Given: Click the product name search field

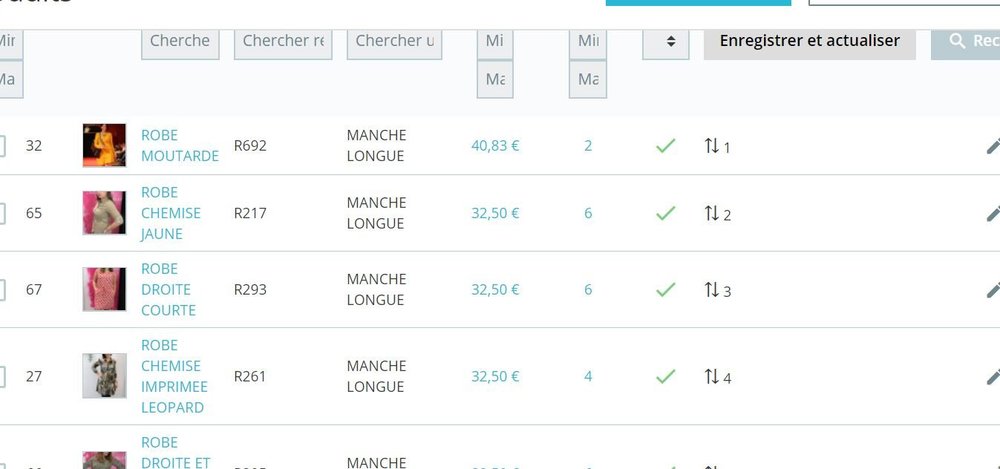Looking at the screenshot, I should point(180,42).
